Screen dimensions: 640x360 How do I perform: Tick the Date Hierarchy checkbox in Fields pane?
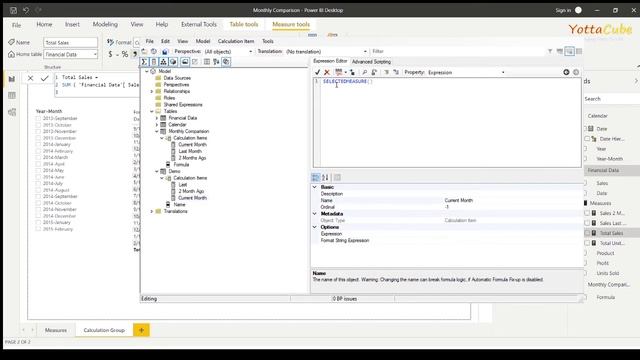point(587,139)
